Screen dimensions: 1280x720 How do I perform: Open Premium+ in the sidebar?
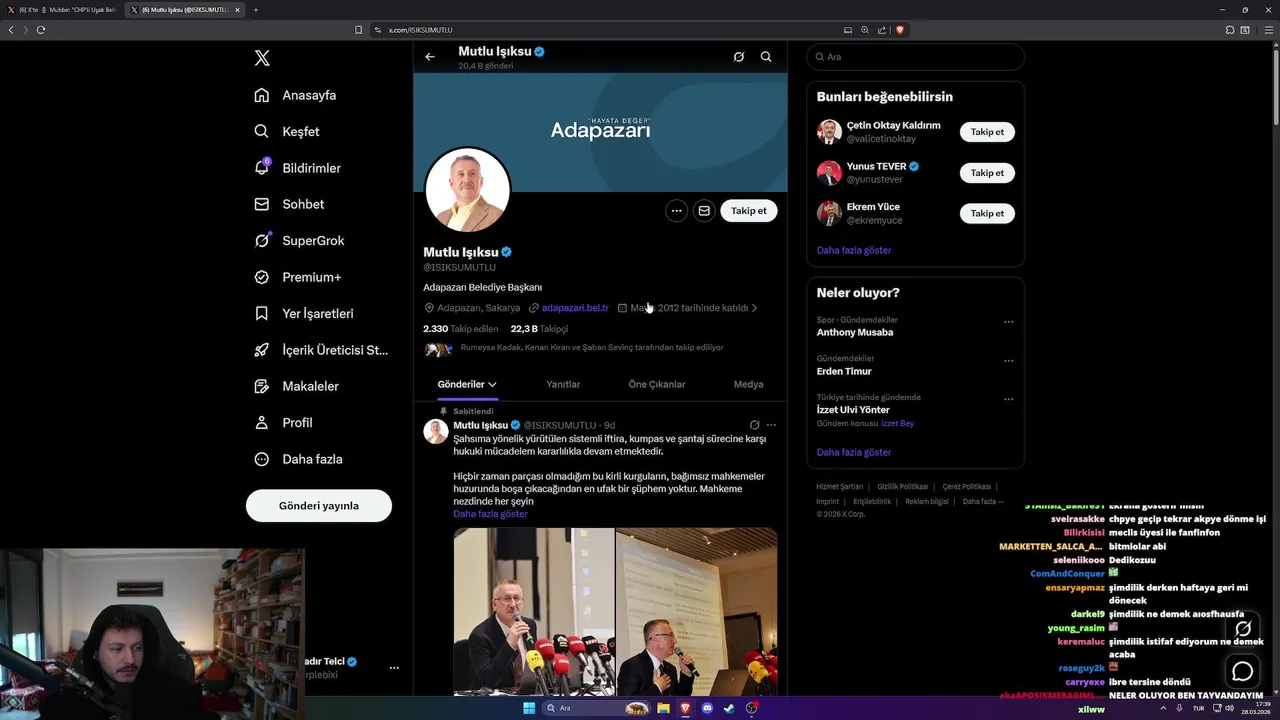tap(297, 277)
